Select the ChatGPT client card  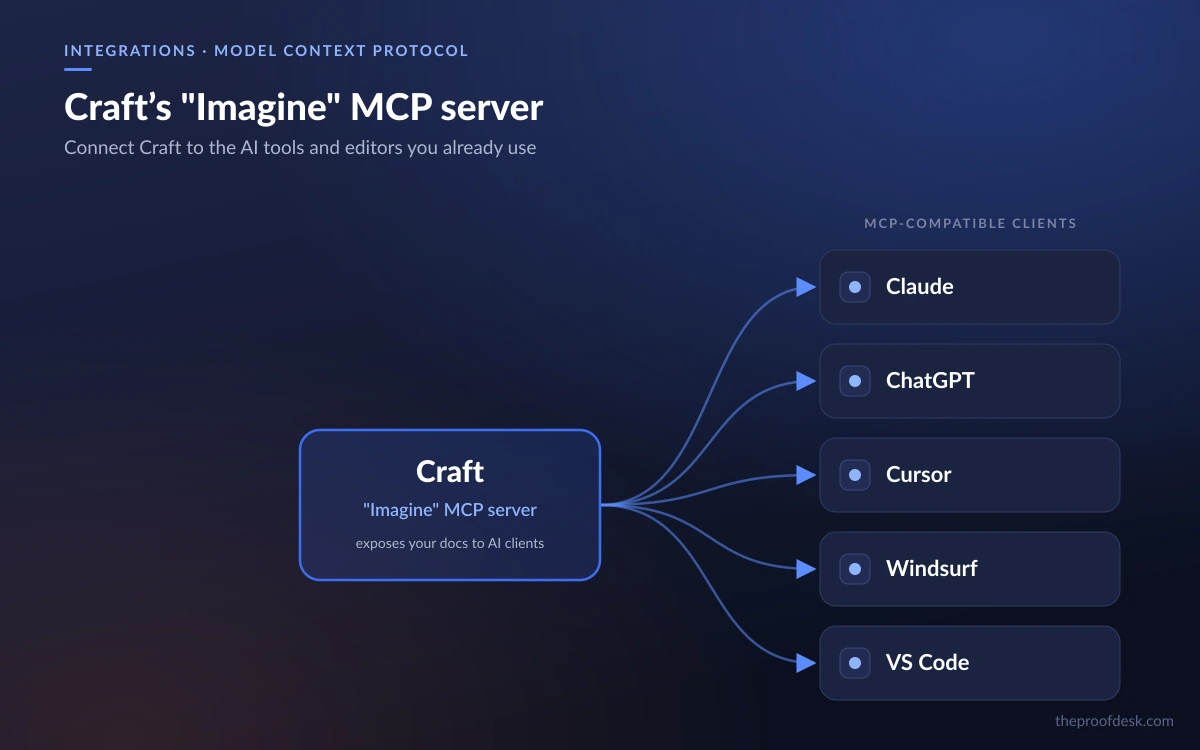tap(970, 381)
